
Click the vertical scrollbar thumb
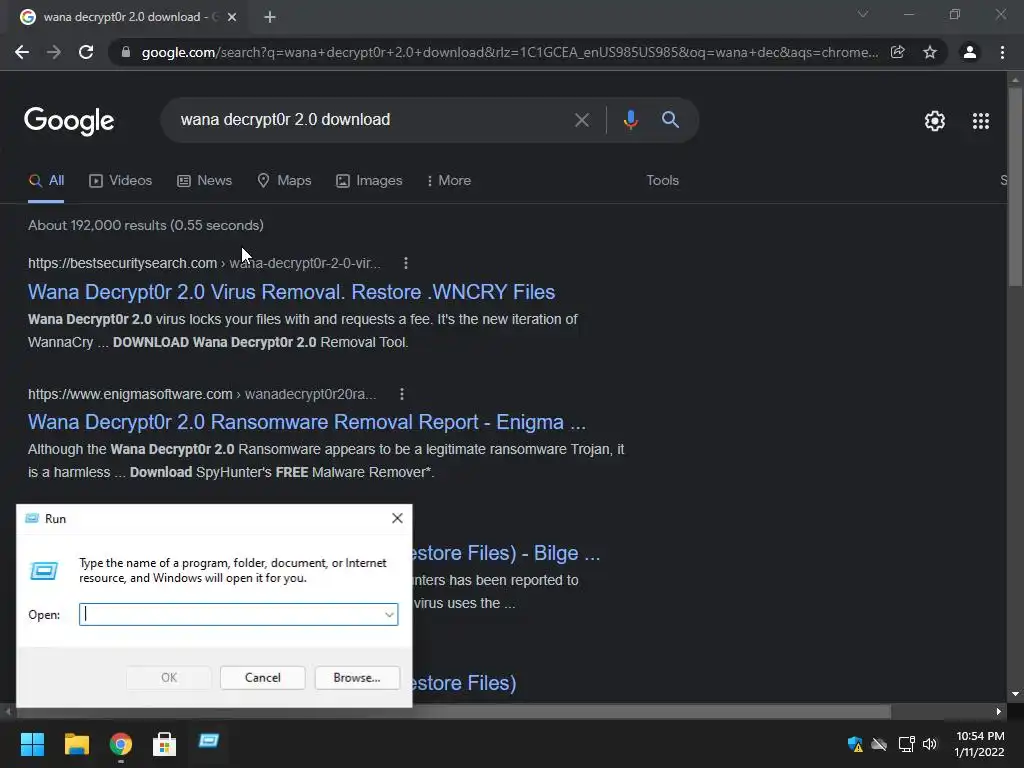(1015, 186)
